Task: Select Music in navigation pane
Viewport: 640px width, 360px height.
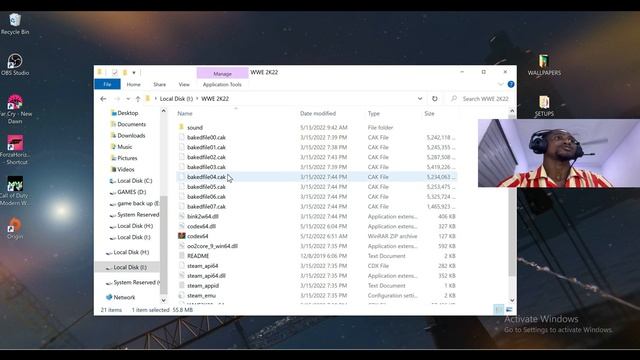Action: click(124, 147)
